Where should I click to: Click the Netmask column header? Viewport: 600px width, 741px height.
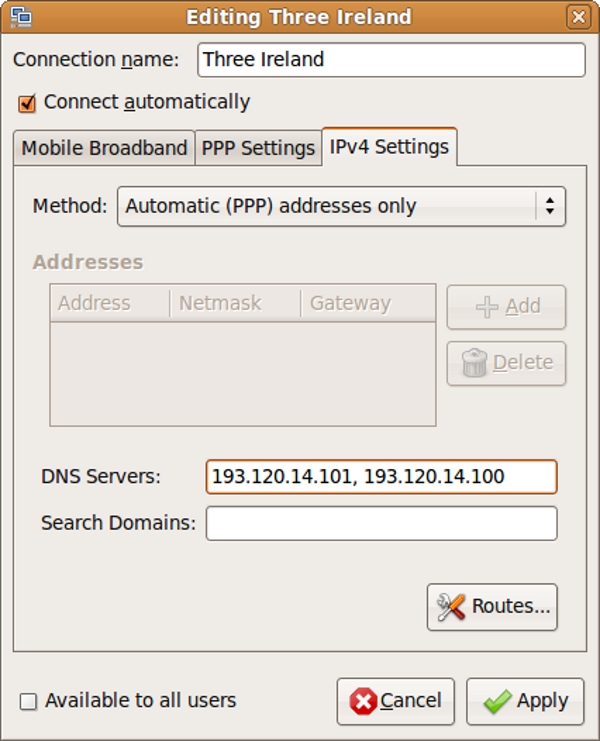click(235, 303)
